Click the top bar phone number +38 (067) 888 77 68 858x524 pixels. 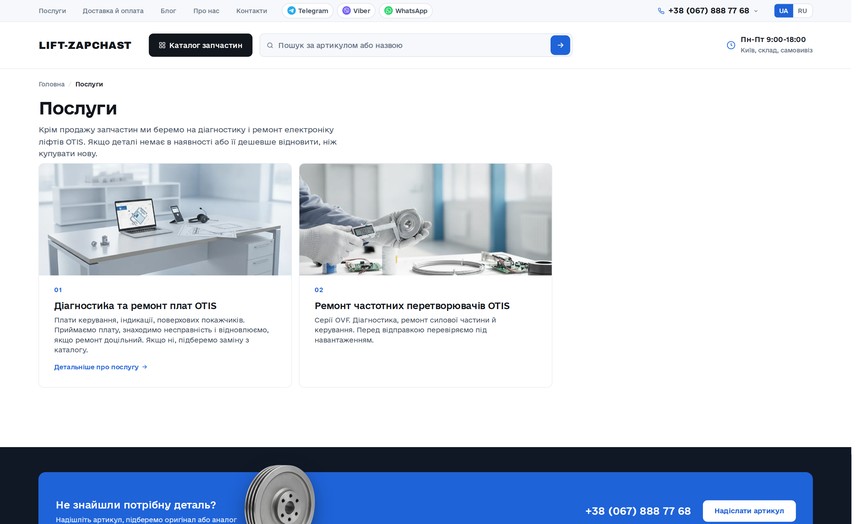click(x=708, y=11)
